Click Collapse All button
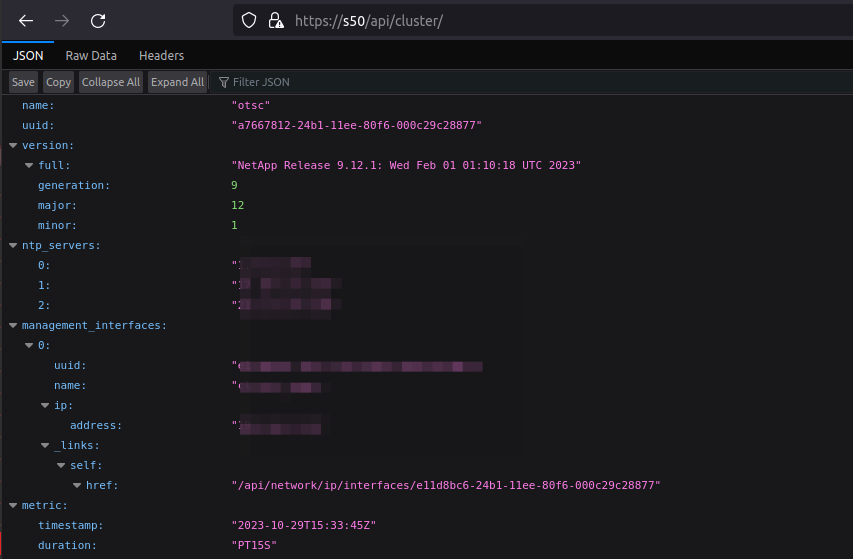The width and height of the screenshot is (853, 559). pos(111,82)
